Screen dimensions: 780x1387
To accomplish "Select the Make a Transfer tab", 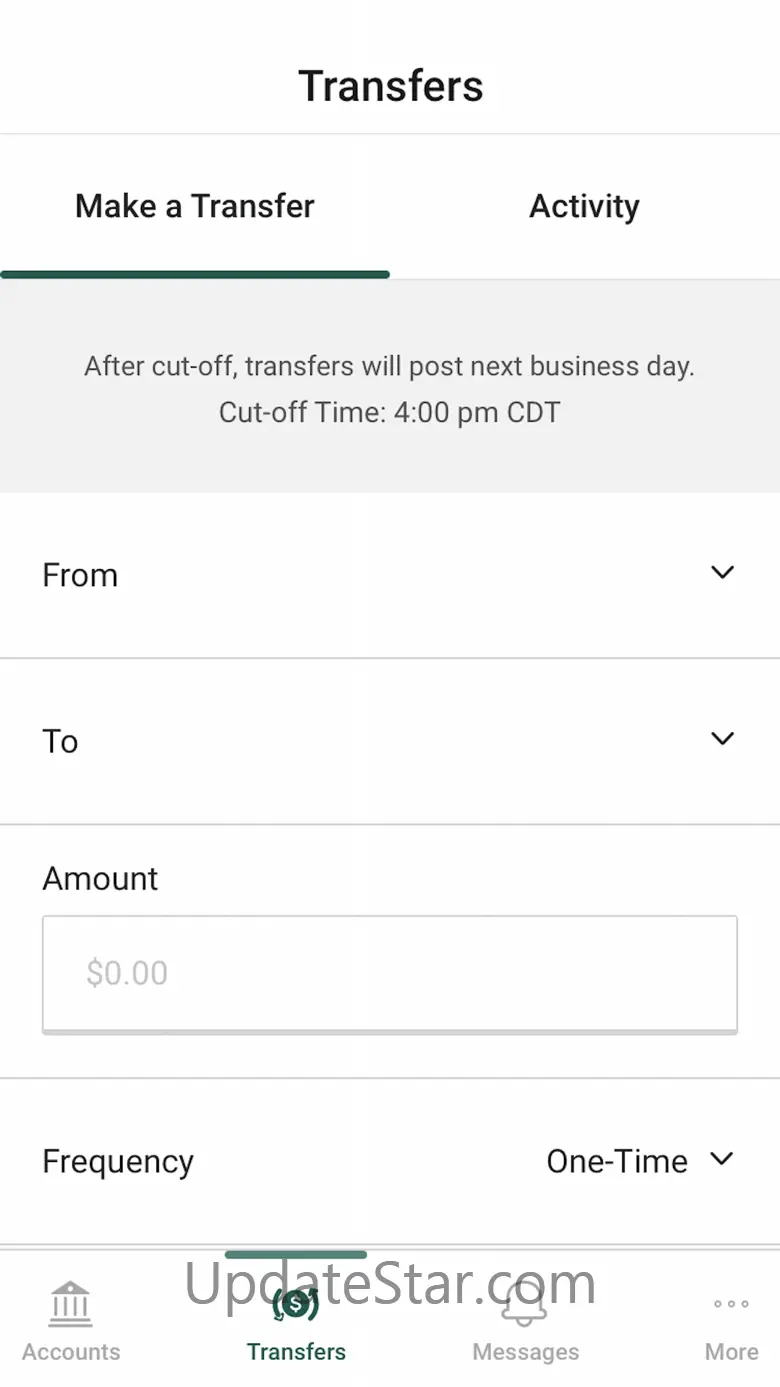I will pyautogui.click(x=195, y=207).
